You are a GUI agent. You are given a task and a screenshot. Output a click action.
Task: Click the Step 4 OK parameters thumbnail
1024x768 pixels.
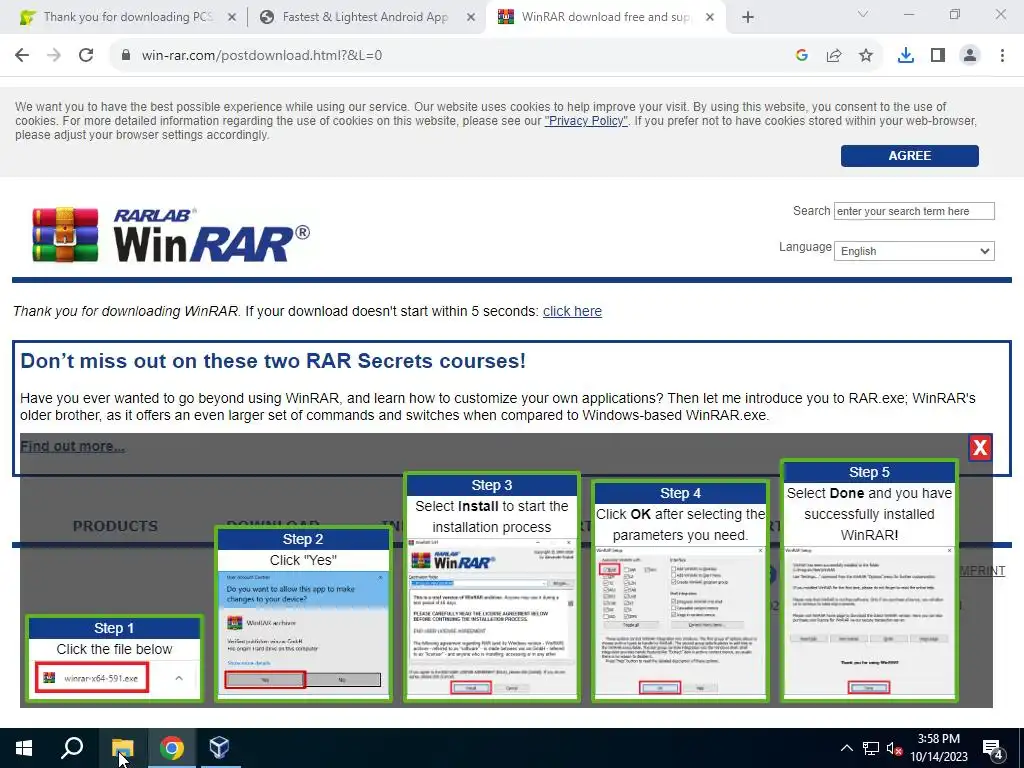pos(680,591)
